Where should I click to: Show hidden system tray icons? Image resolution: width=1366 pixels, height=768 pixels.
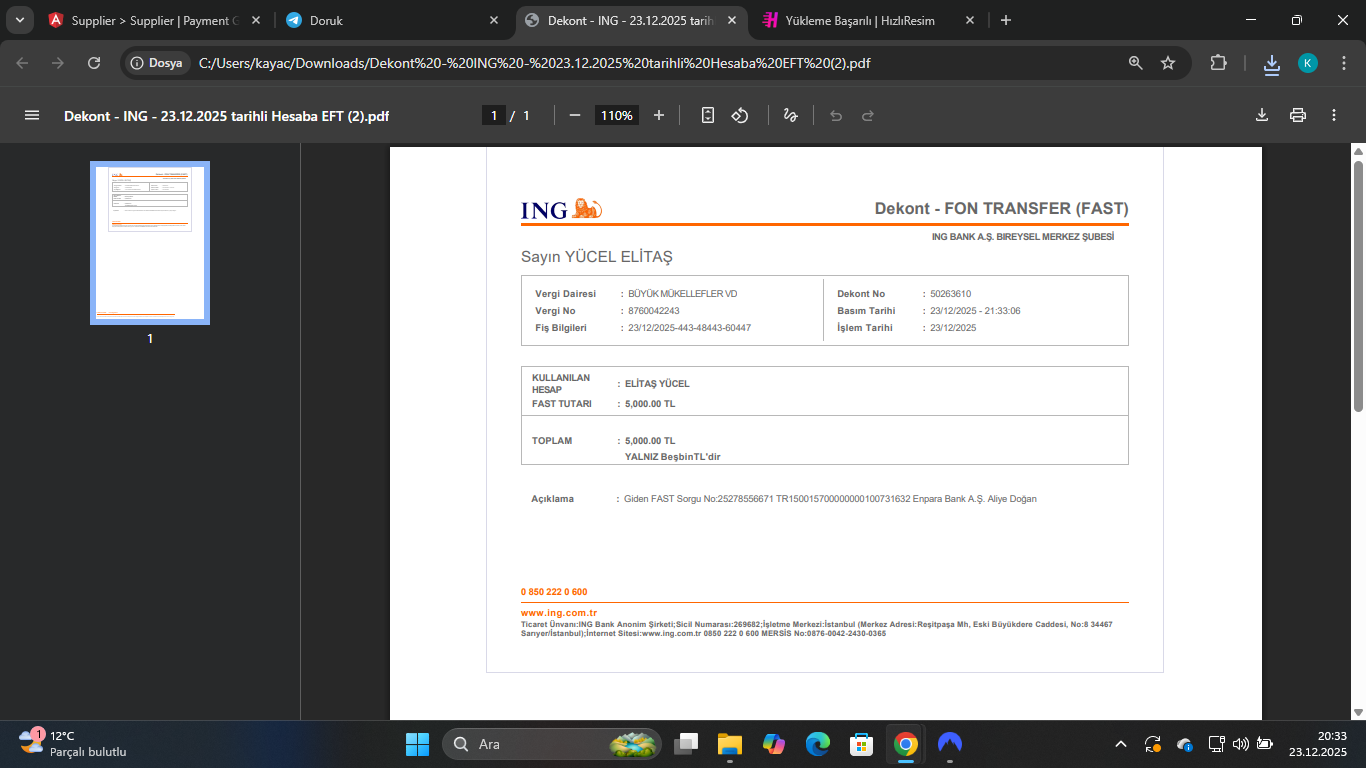pos(1121,744)
